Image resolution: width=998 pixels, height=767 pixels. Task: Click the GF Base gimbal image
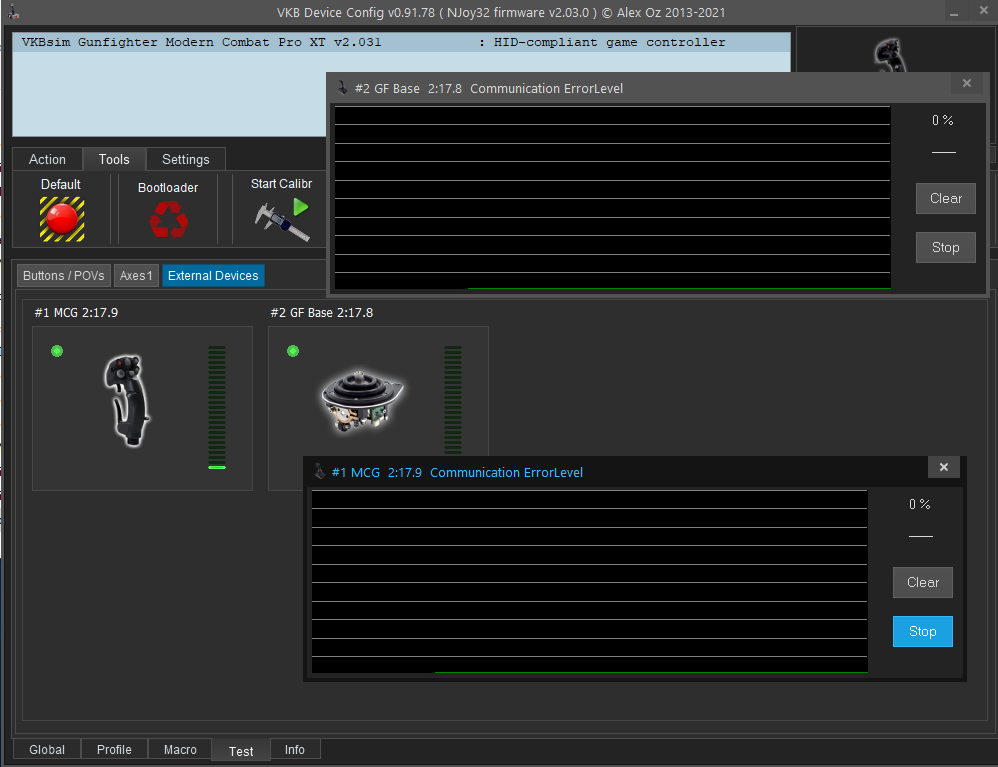coord(360,399)
